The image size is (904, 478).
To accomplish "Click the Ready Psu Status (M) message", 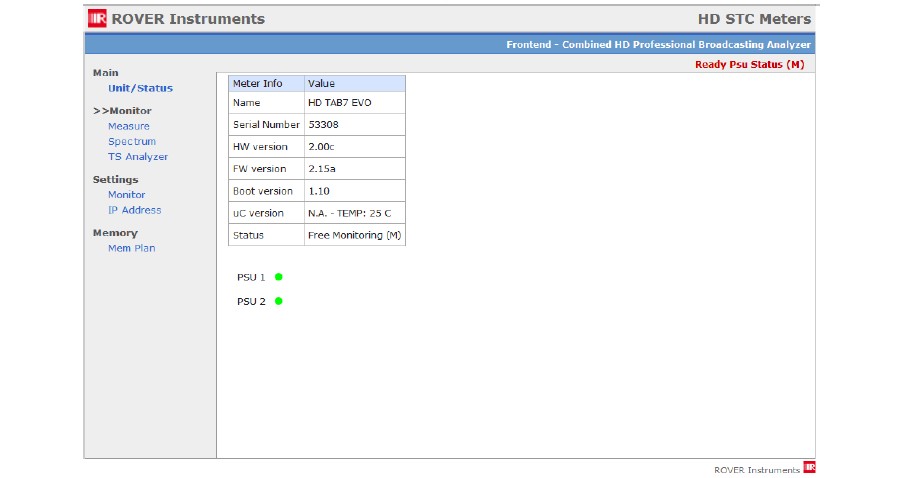I will coord(749,65).
